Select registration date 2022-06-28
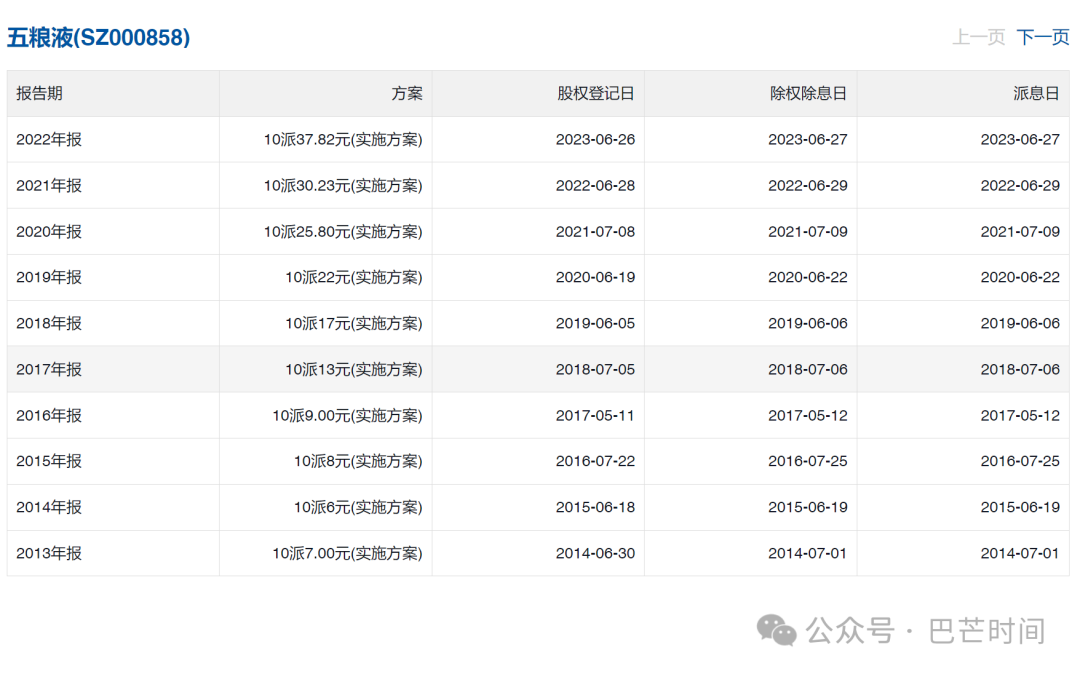1080x674 pixels. pos(596,186)
